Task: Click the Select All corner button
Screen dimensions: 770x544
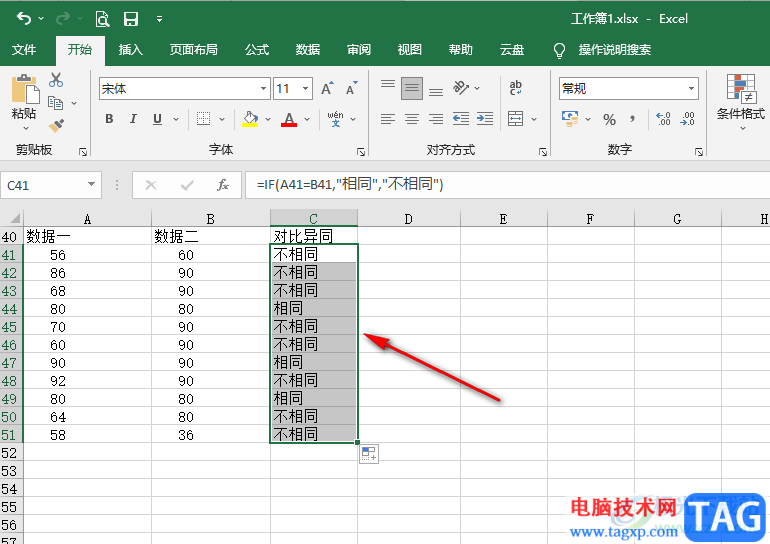Action: (12, 218)
